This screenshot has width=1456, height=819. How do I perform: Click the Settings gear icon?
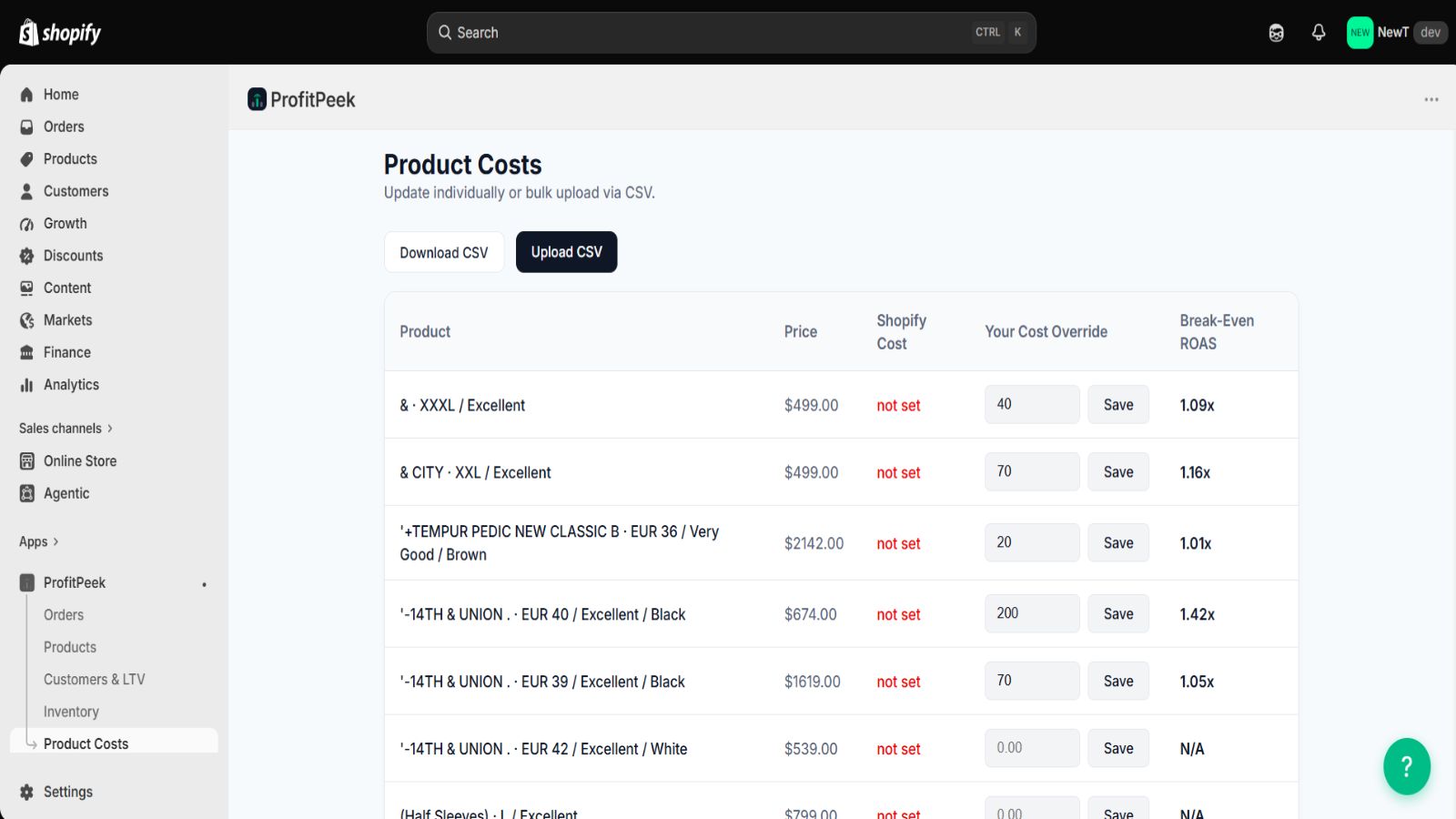[x=27, y=792]
